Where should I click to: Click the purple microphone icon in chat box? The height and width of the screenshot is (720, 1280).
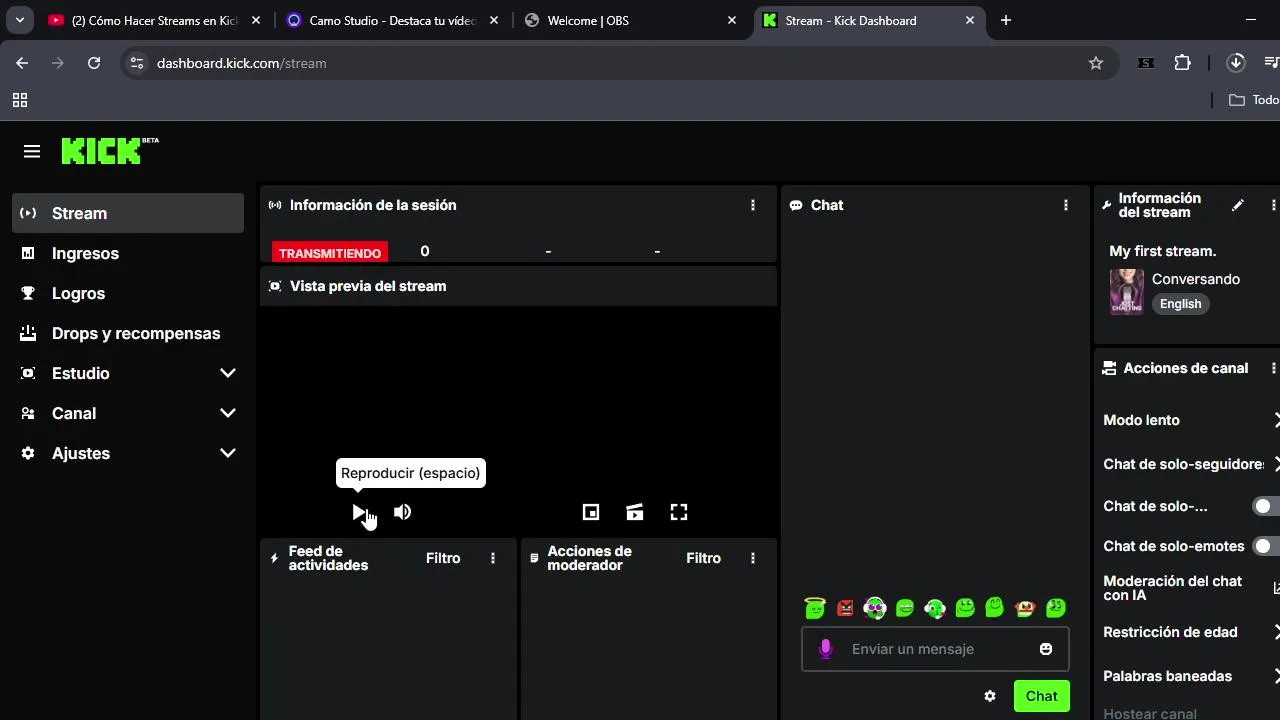(825, 649)
